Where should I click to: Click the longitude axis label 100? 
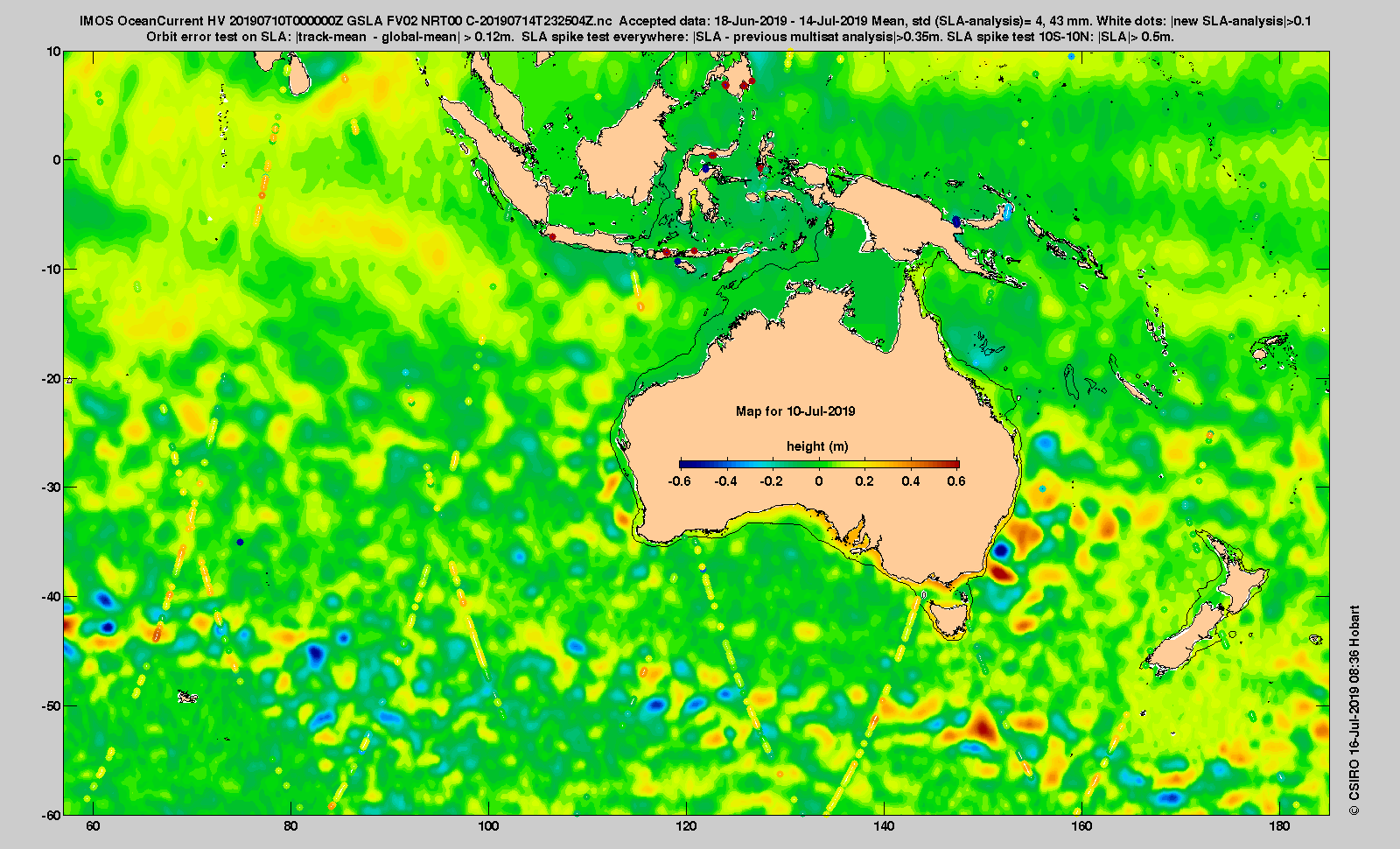click(x=488, y=826)
